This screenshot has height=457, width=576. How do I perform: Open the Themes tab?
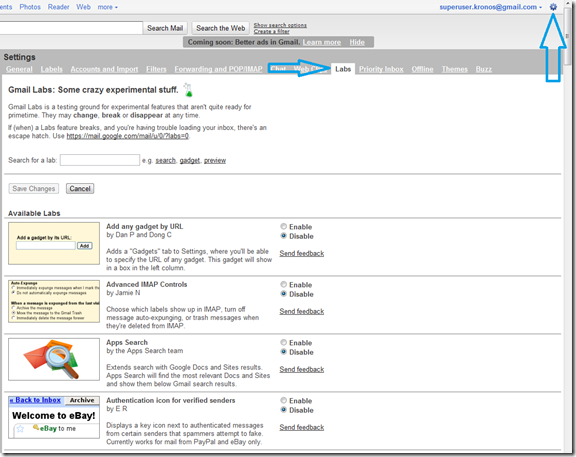point(454,69)
